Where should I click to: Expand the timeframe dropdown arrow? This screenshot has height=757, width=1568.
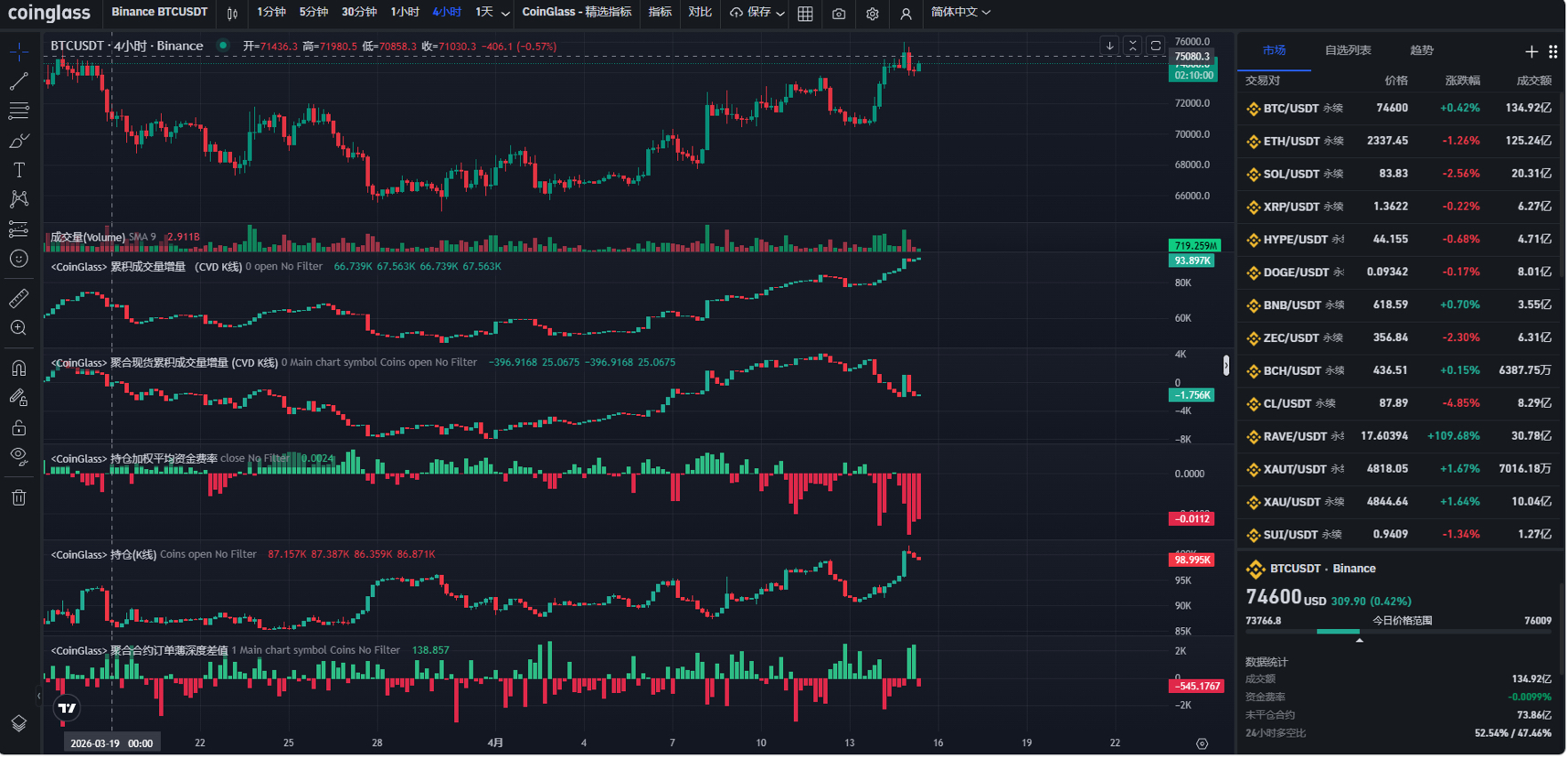click(x=505, y=13)
